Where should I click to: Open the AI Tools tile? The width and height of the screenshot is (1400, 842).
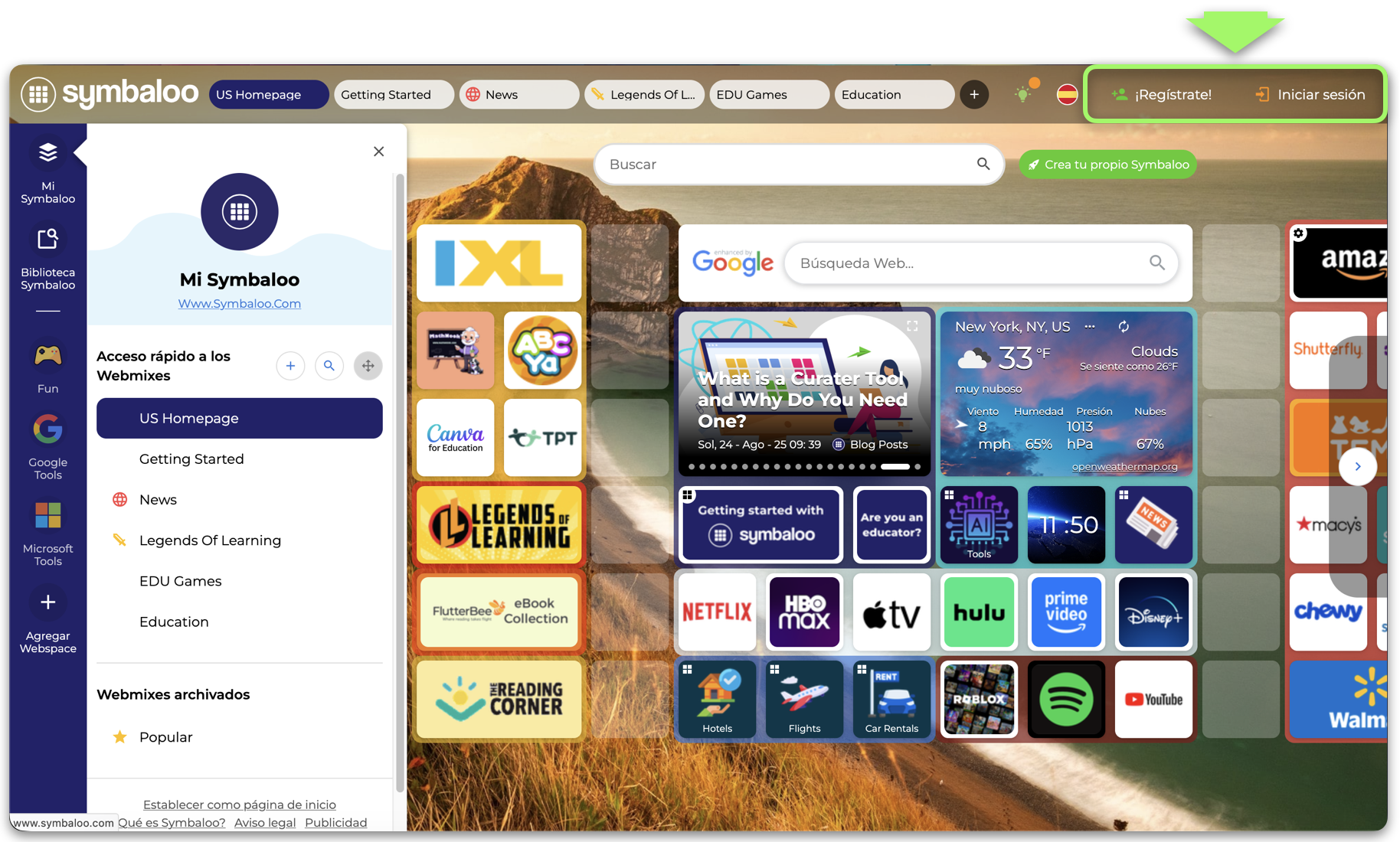[x=980, y=525]
